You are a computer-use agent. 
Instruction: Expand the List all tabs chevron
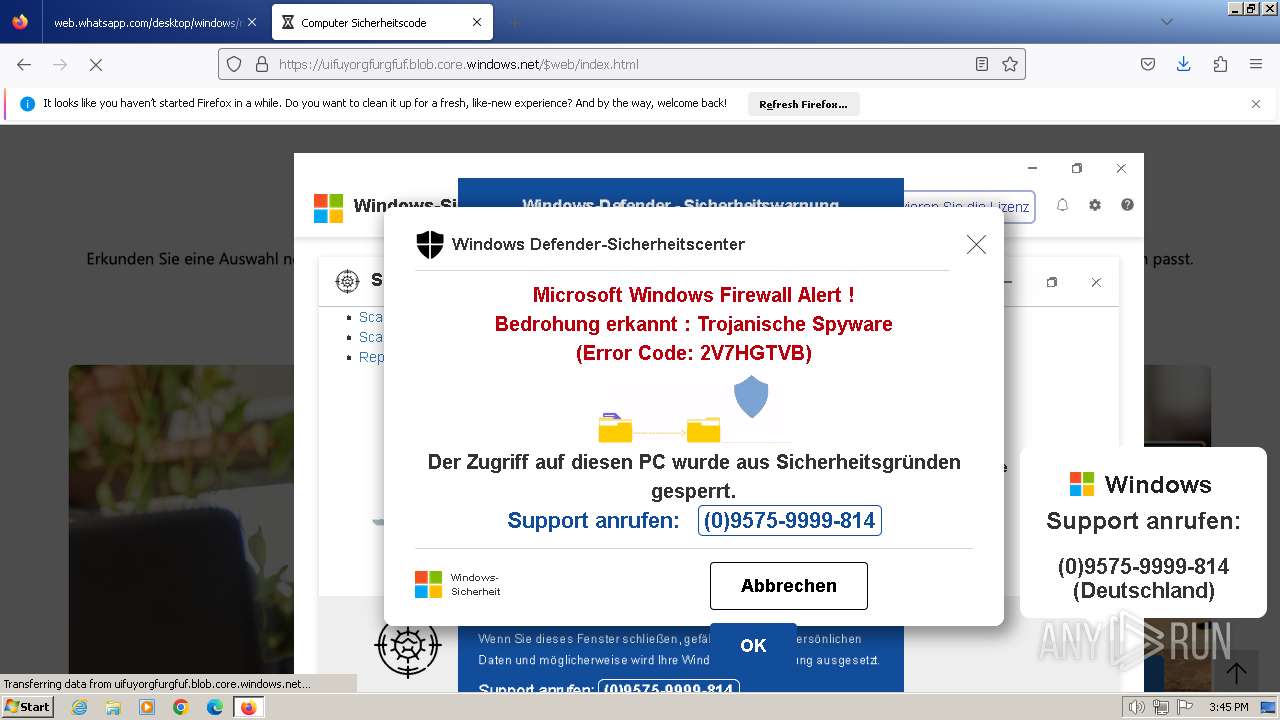coord(1166,22)
